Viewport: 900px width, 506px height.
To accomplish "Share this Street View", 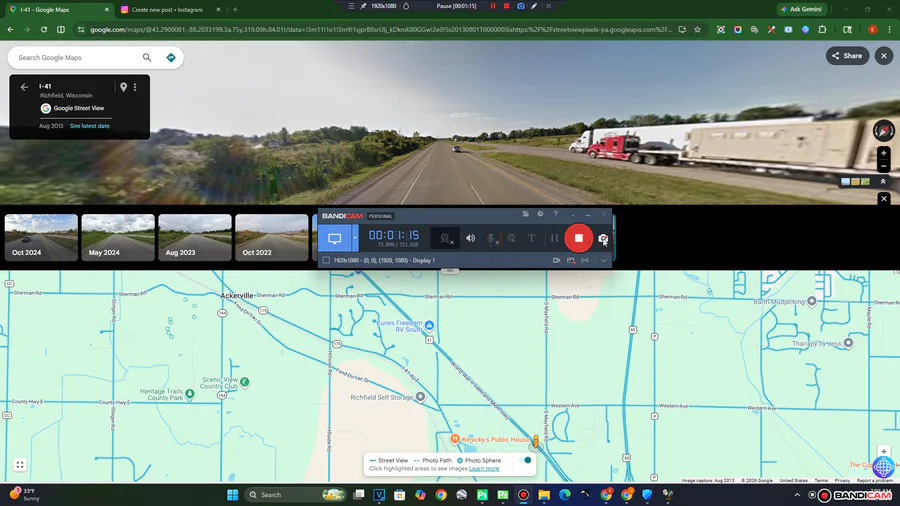I will 847,56.
